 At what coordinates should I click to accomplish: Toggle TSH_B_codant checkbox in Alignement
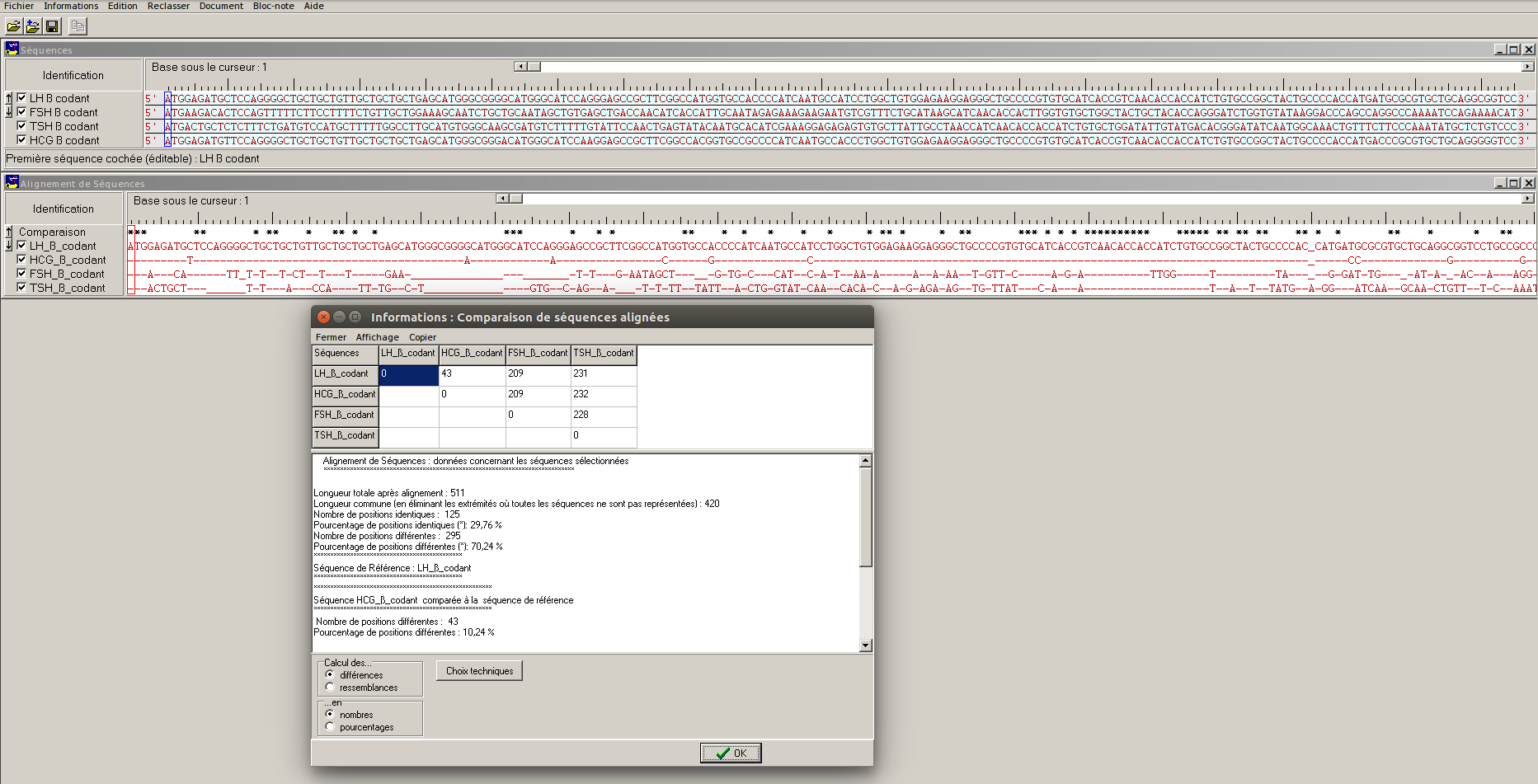click(x=21, y=288)
